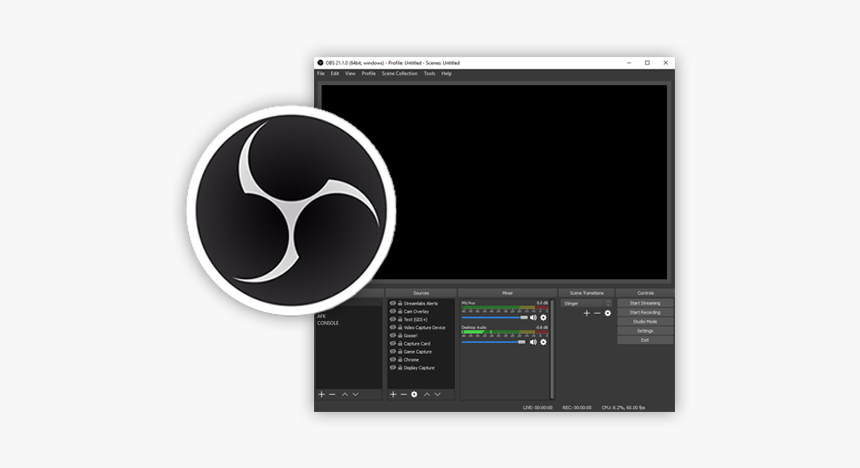
Task: Click the Exit button
Action: [x=645, y=340]
